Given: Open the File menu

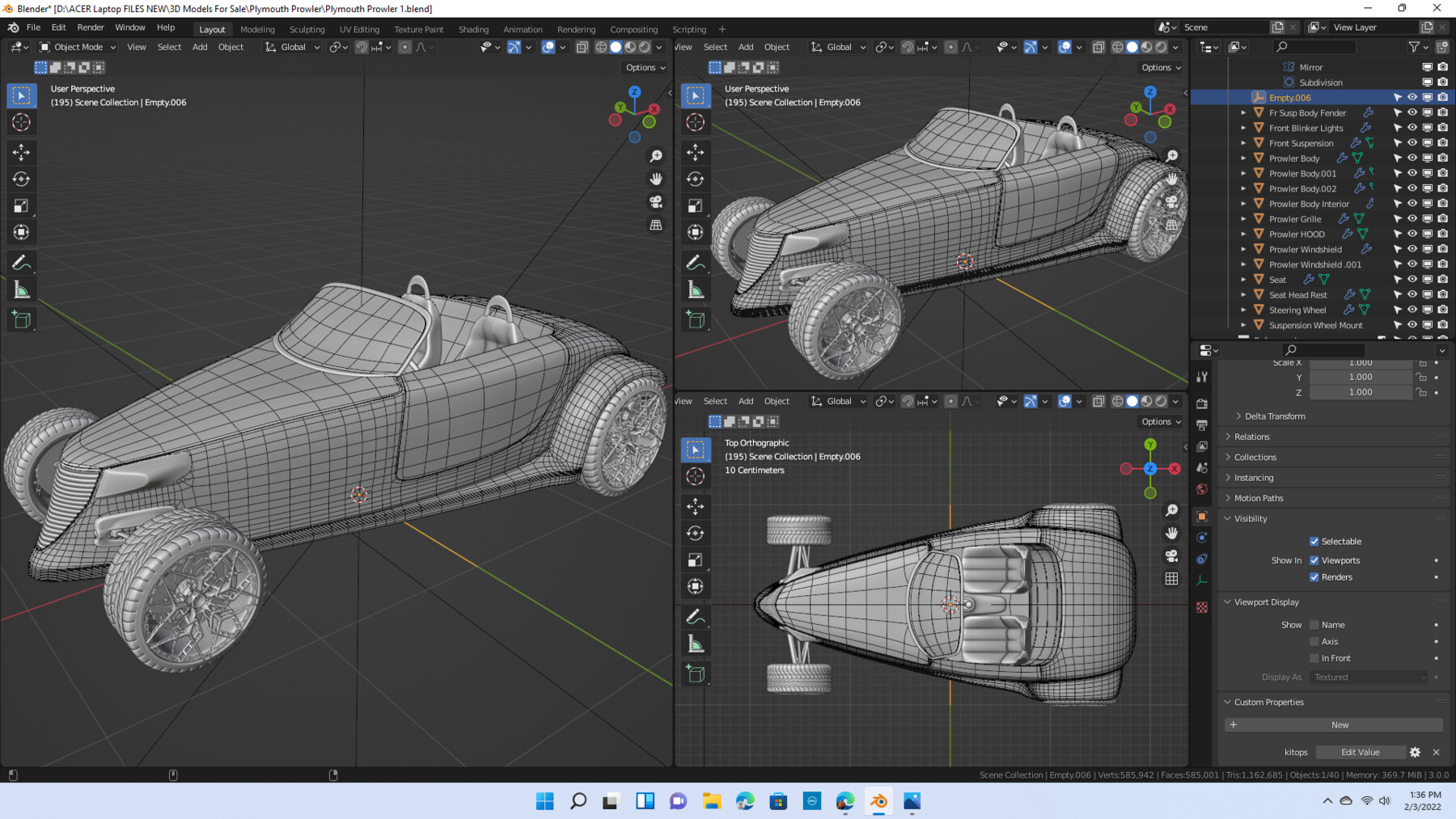Looking at the screenshot, I should pos(33,27).
